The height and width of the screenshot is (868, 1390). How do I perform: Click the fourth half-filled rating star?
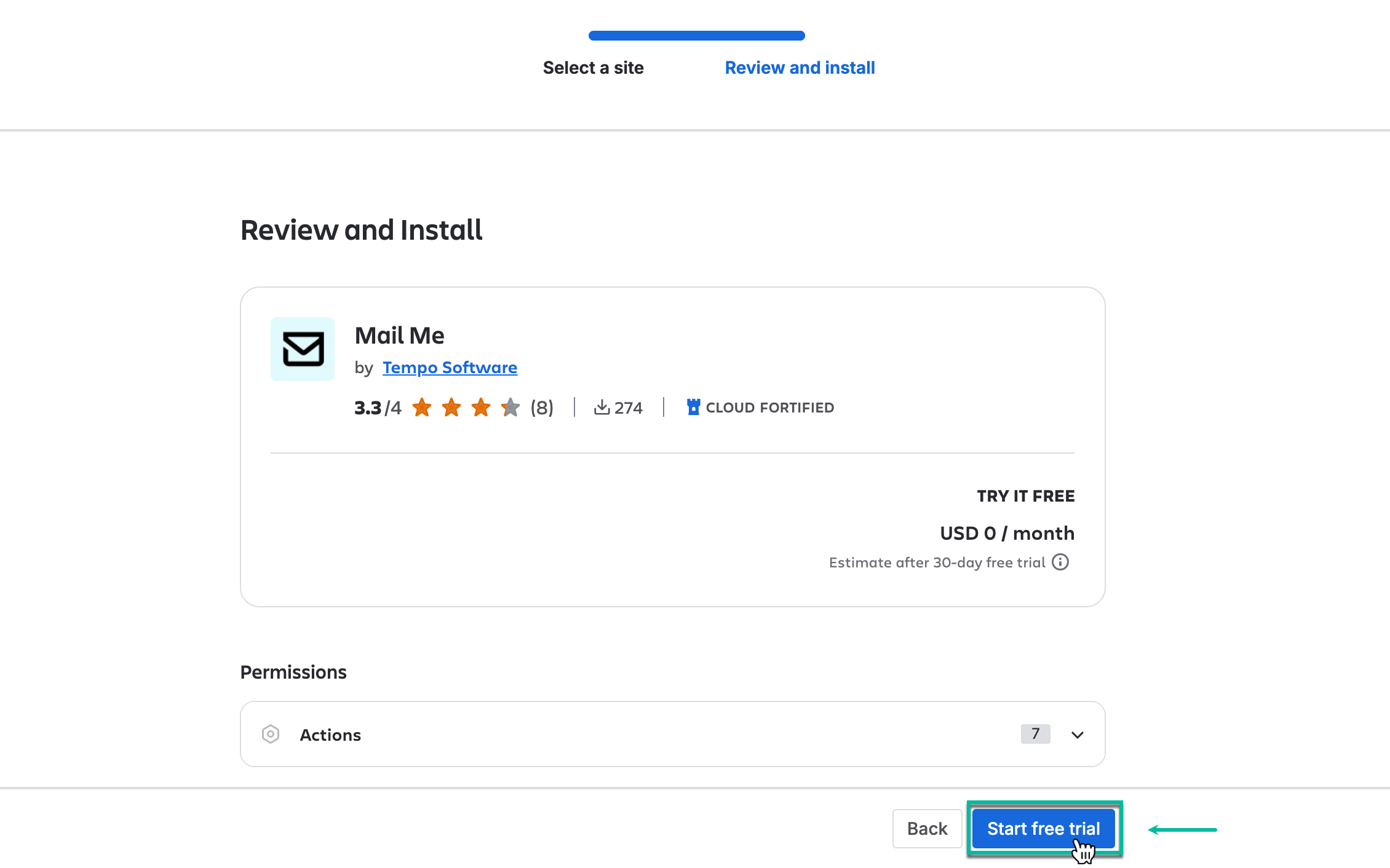pyautogui.click(x=510, y=407)
